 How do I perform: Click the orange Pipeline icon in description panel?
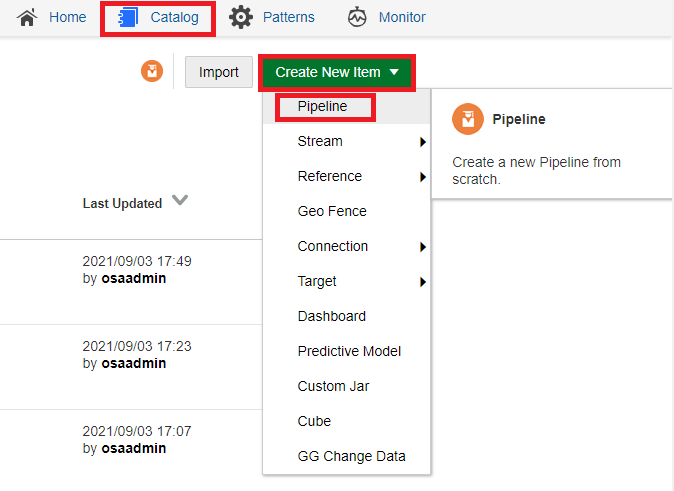[467, 119]
